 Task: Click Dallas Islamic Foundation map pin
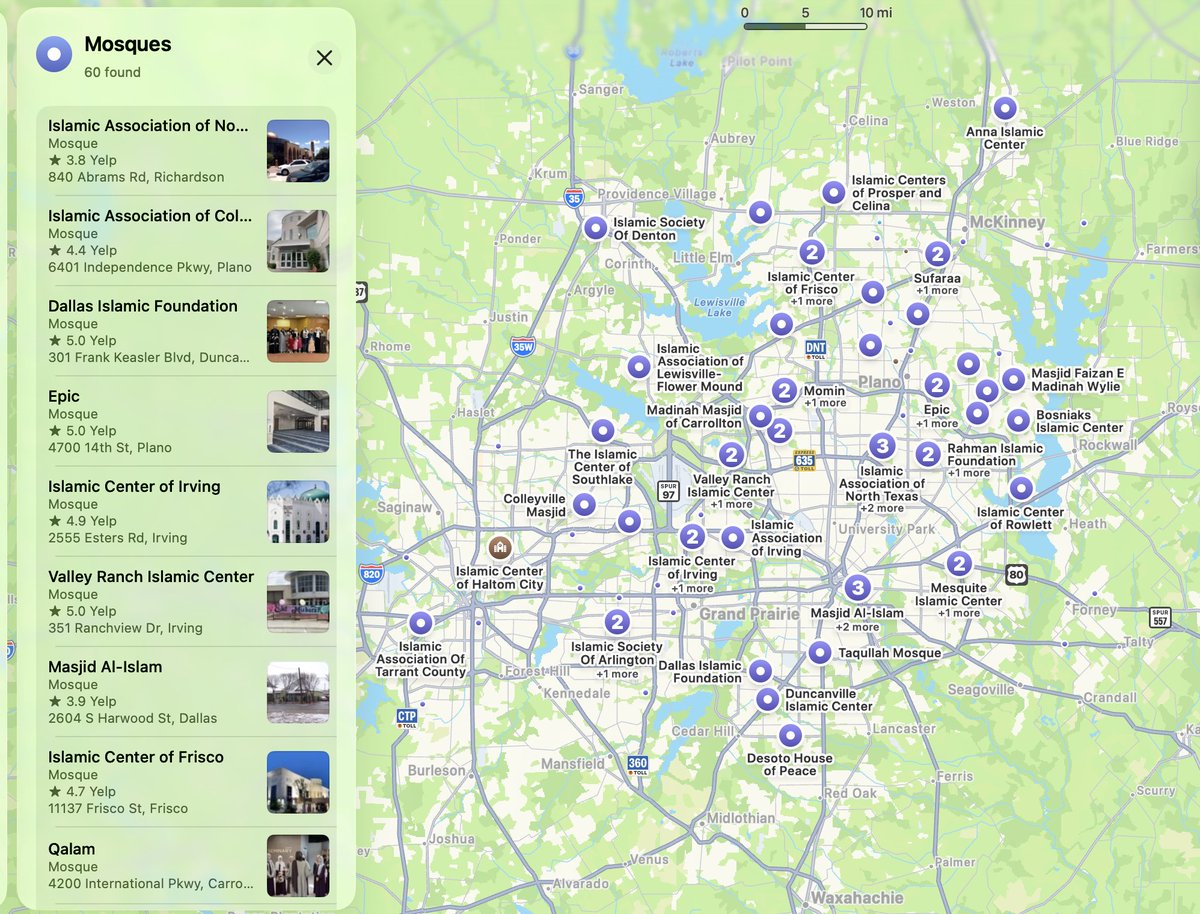760,671
